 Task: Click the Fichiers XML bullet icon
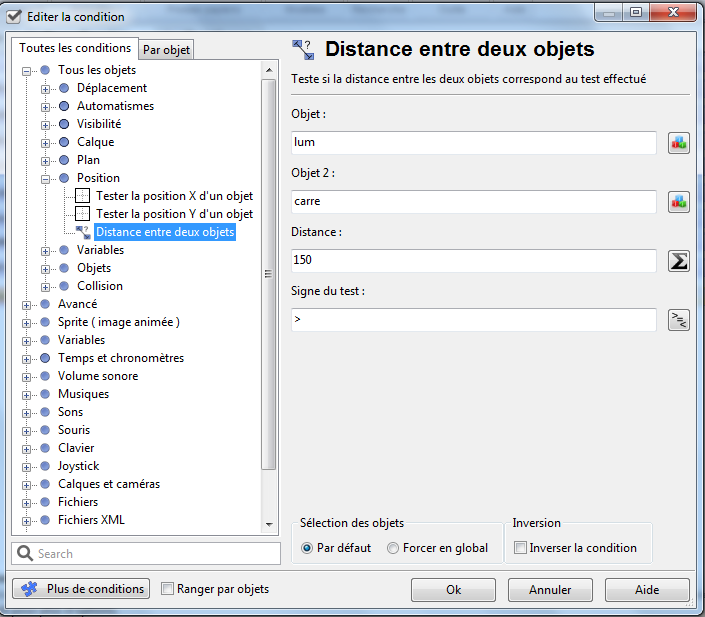tap(45, 520)
